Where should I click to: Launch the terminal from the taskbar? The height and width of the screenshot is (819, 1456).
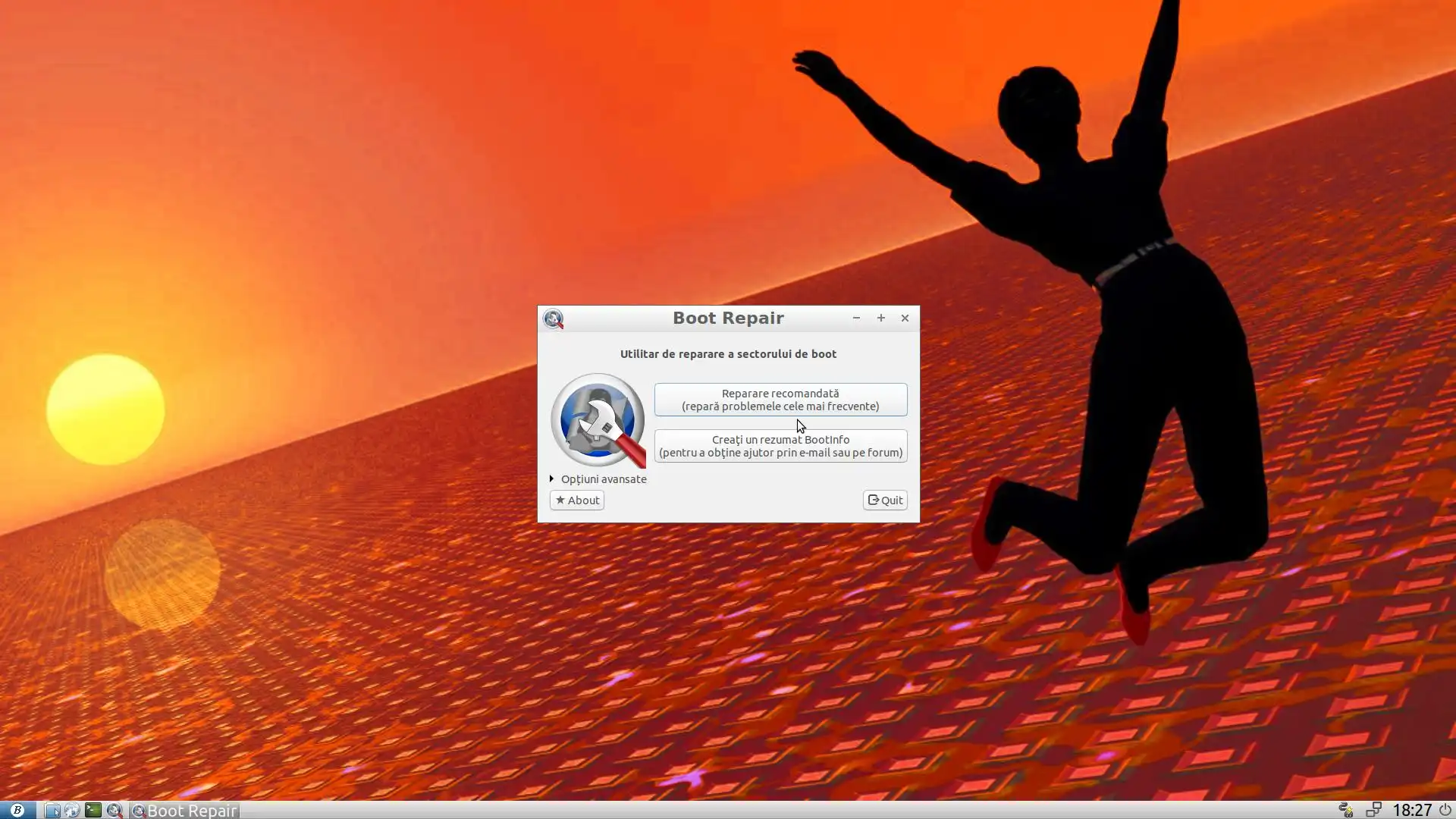(x=93, y=810)
